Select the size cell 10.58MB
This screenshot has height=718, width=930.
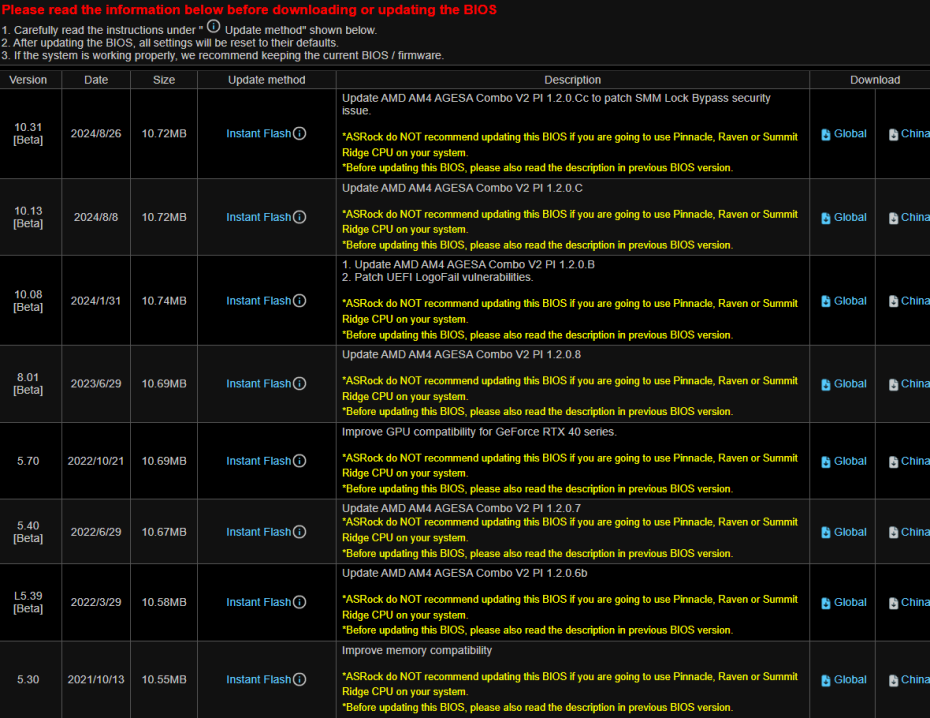point(164,602)
